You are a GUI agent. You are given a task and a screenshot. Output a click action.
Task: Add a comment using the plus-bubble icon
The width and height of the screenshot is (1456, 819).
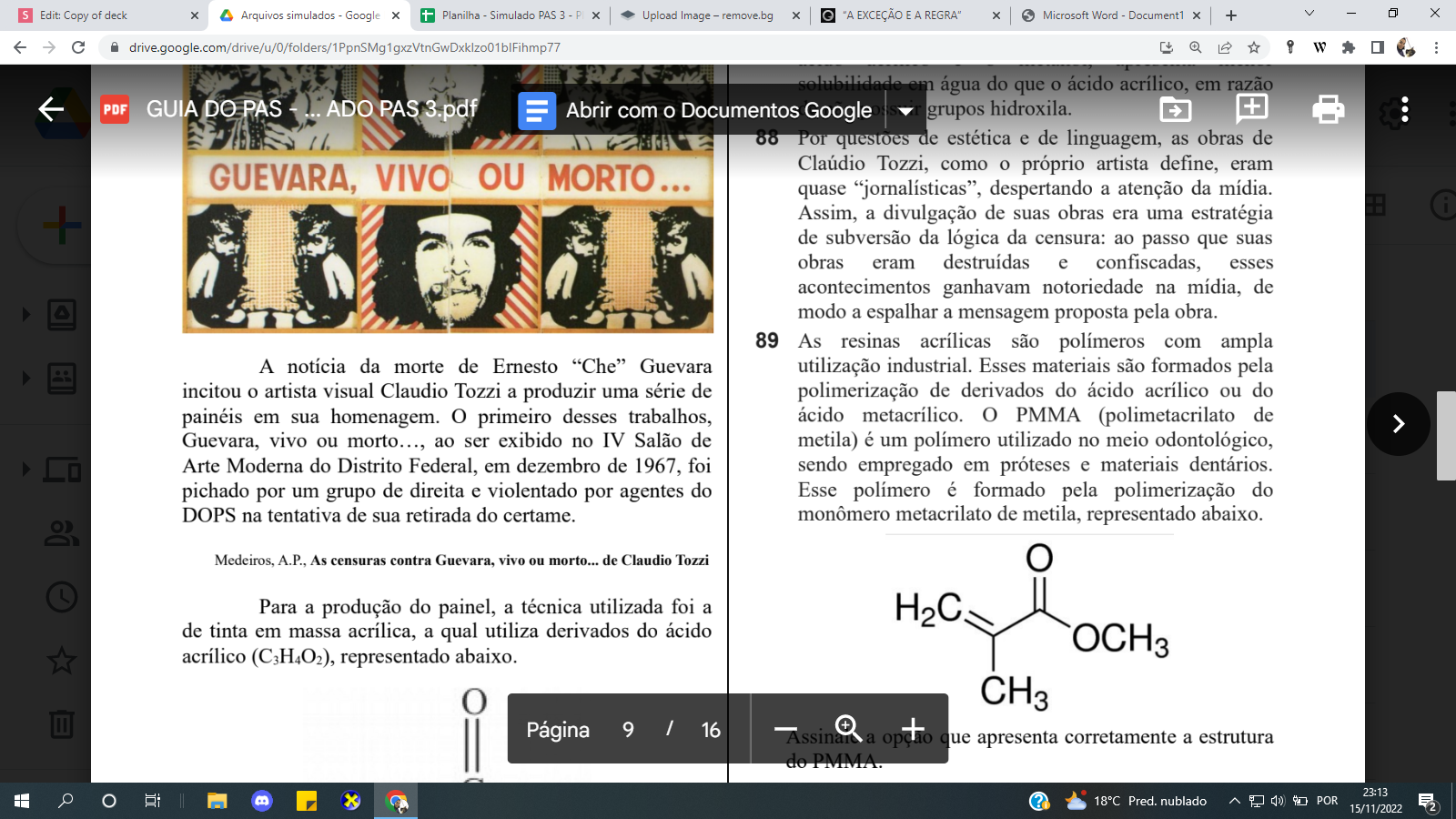tap(1252, 109)
